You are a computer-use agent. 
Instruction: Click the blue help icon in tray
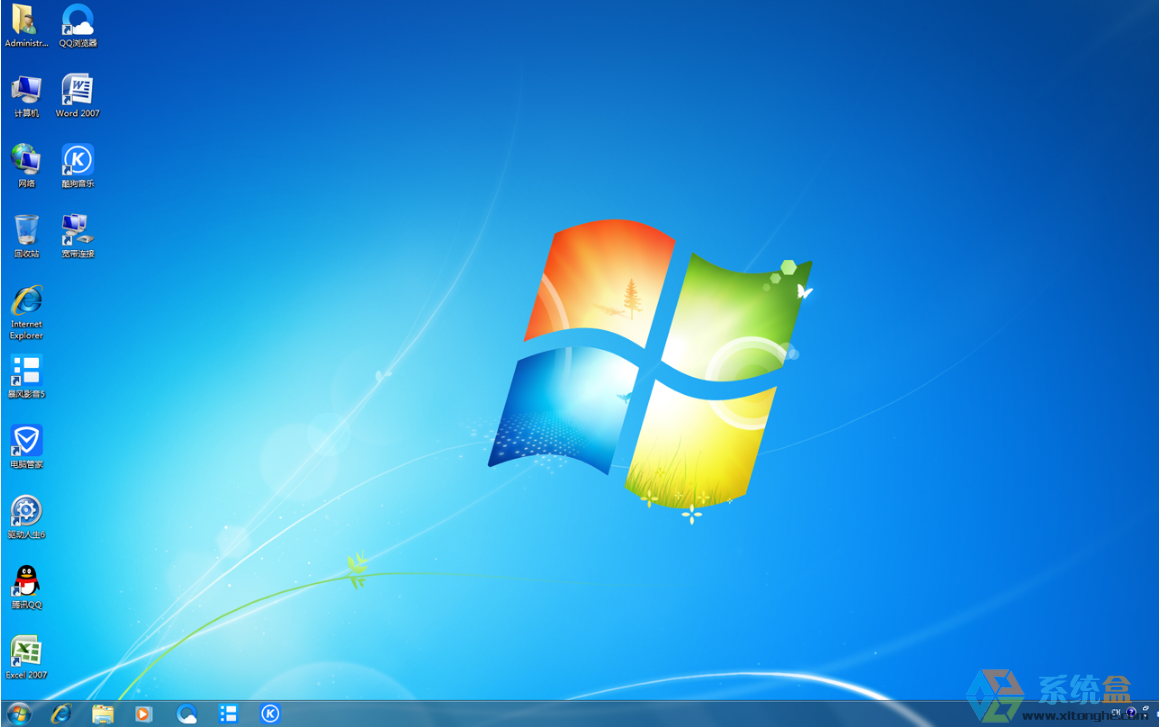pyautogui.click(x=1132, y=713)
